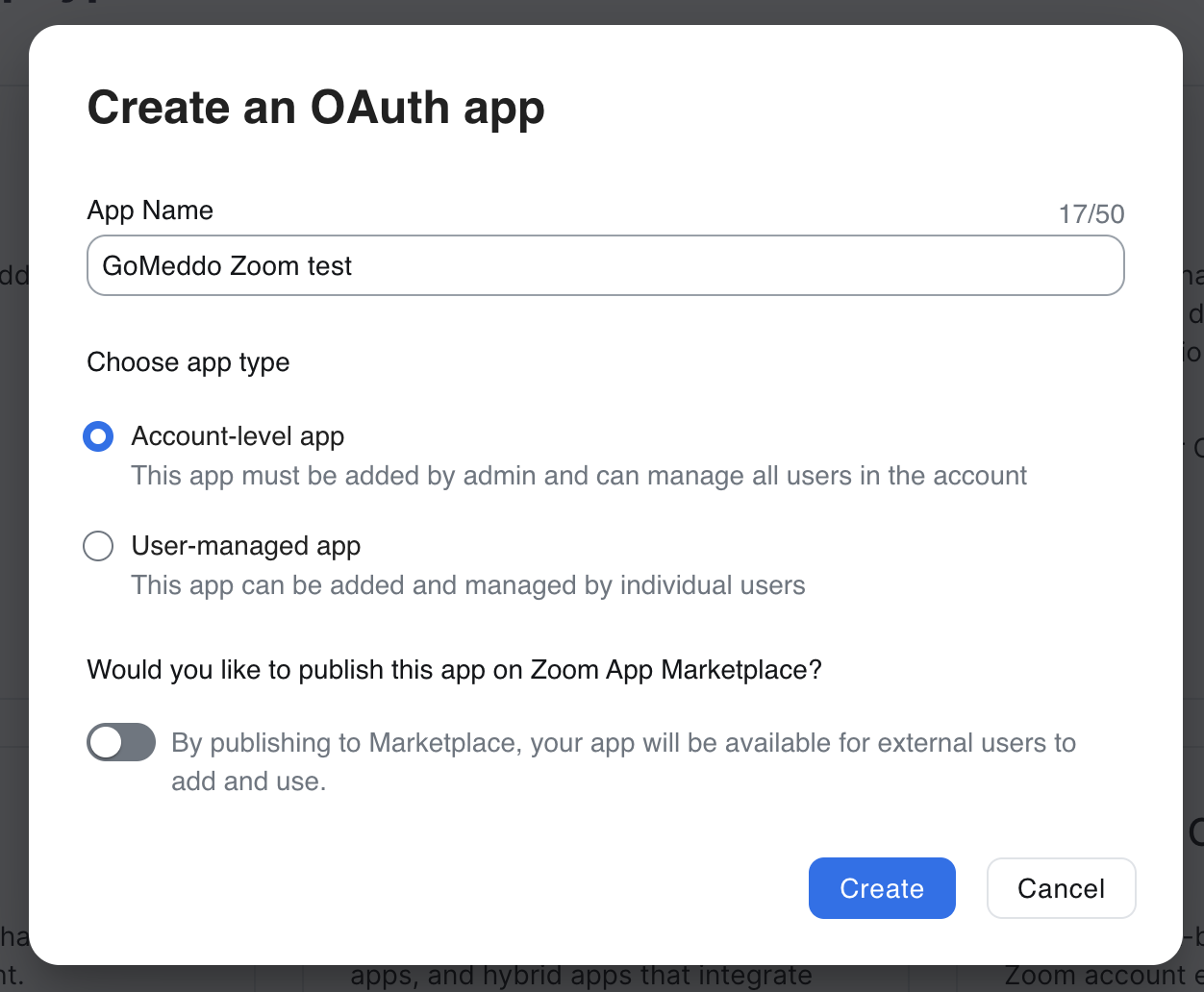This screenshot has height=992, width=1204.
Task: Select the Account-level app radio button
Action: (x=98, y=436)
